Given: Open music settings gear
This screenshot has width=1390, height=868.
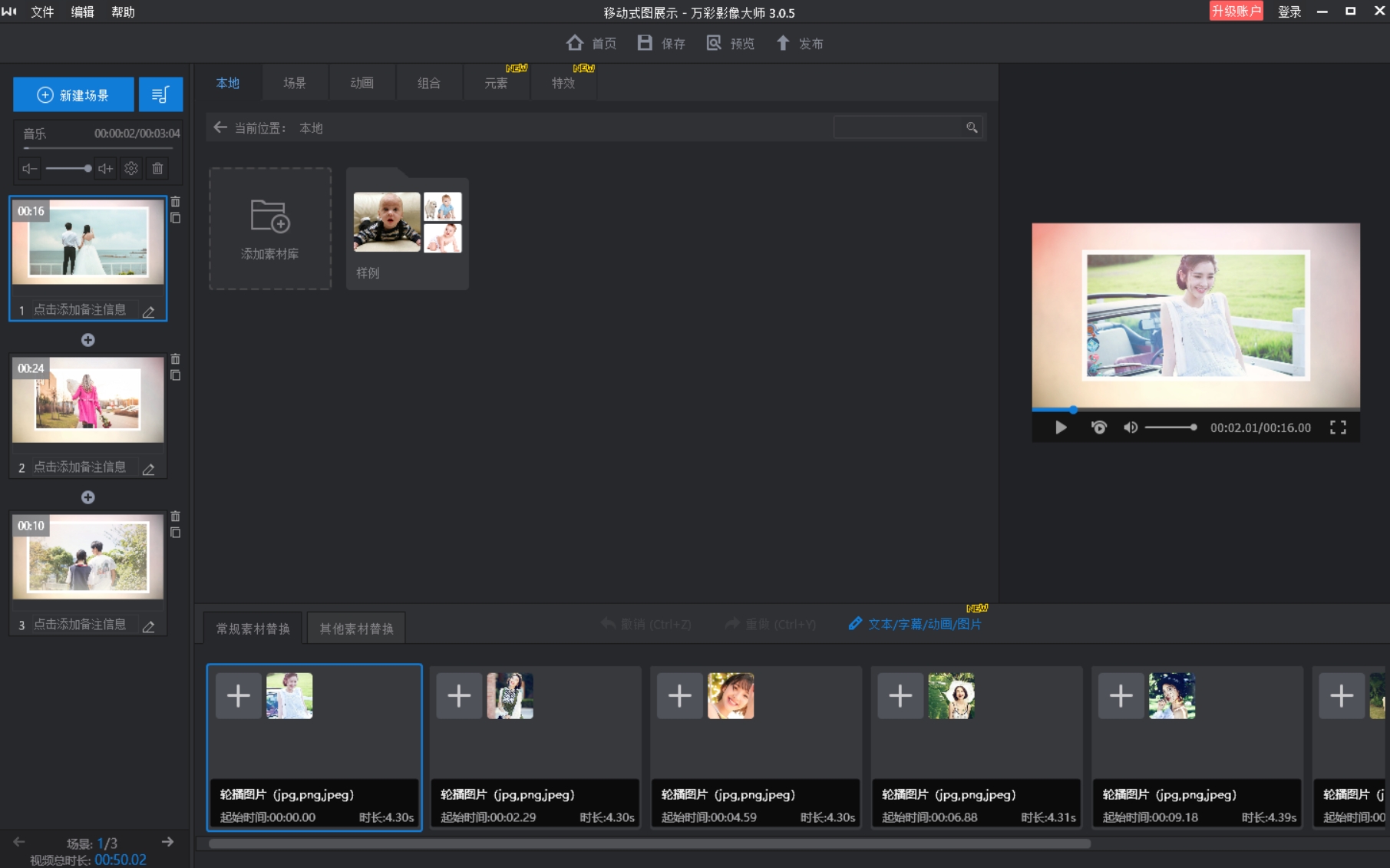Looking at the screenshot, I should tap(131, 168).
